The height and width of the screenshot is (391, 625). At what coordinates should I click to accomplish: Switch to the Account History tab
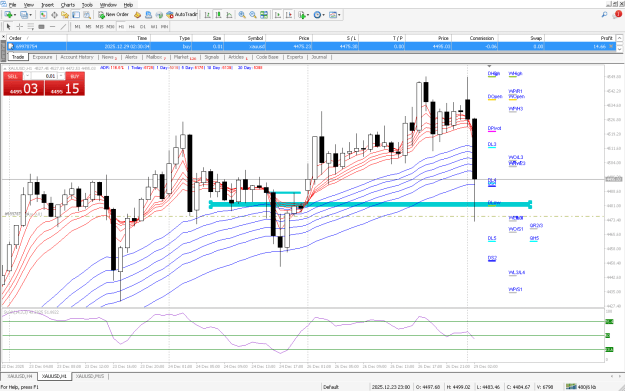(x=77, y=57)
